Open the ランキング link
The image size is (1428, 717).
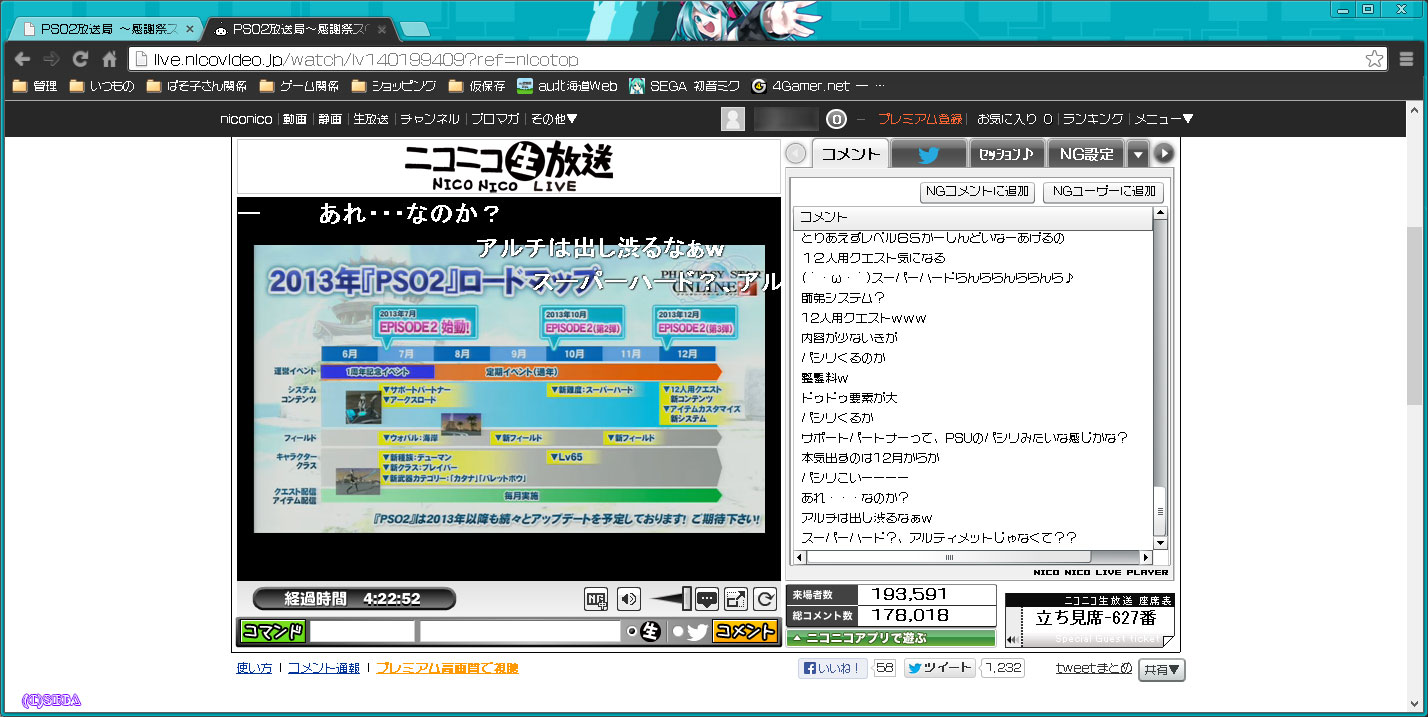tap(1093, 119)
